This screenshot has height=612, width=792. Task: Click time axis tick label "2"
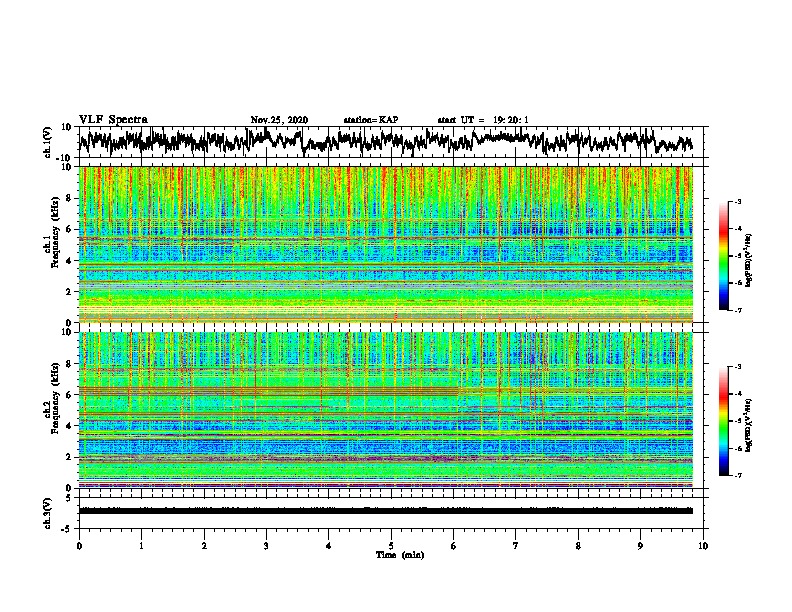(204, 546)
